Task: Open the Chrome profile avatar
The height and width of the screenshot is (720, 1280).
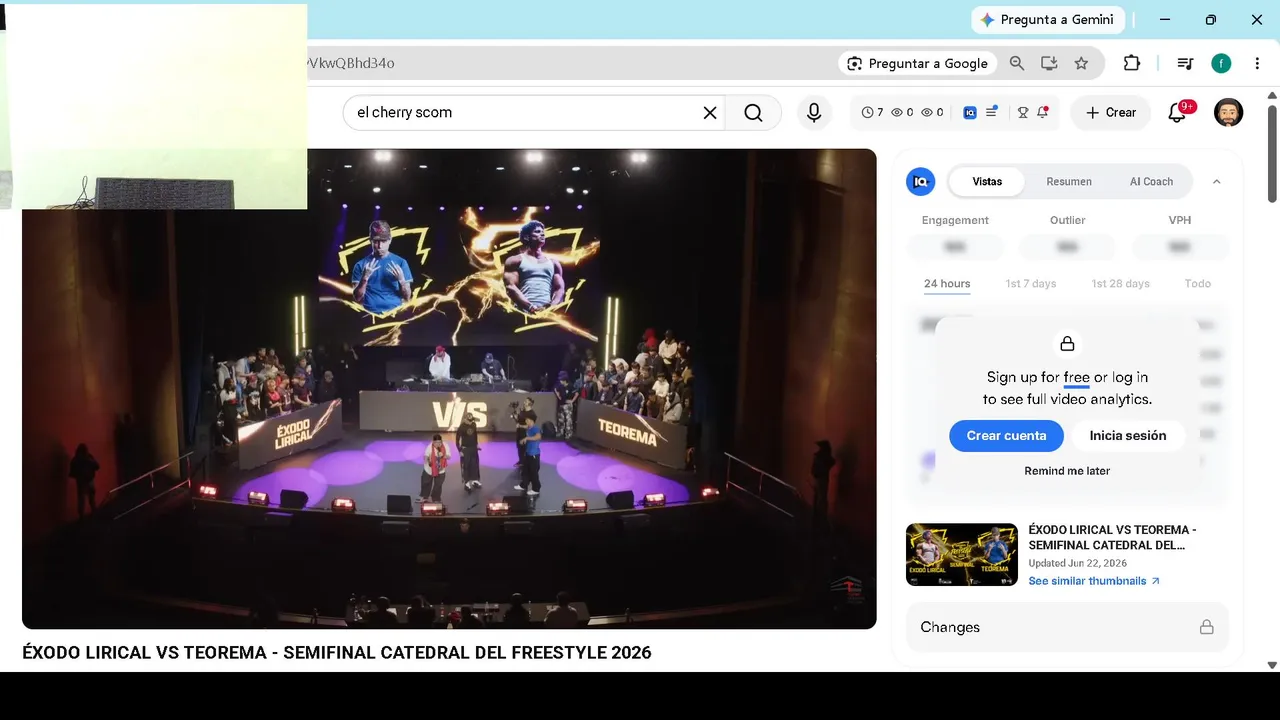Action: tap(1221, 63)
